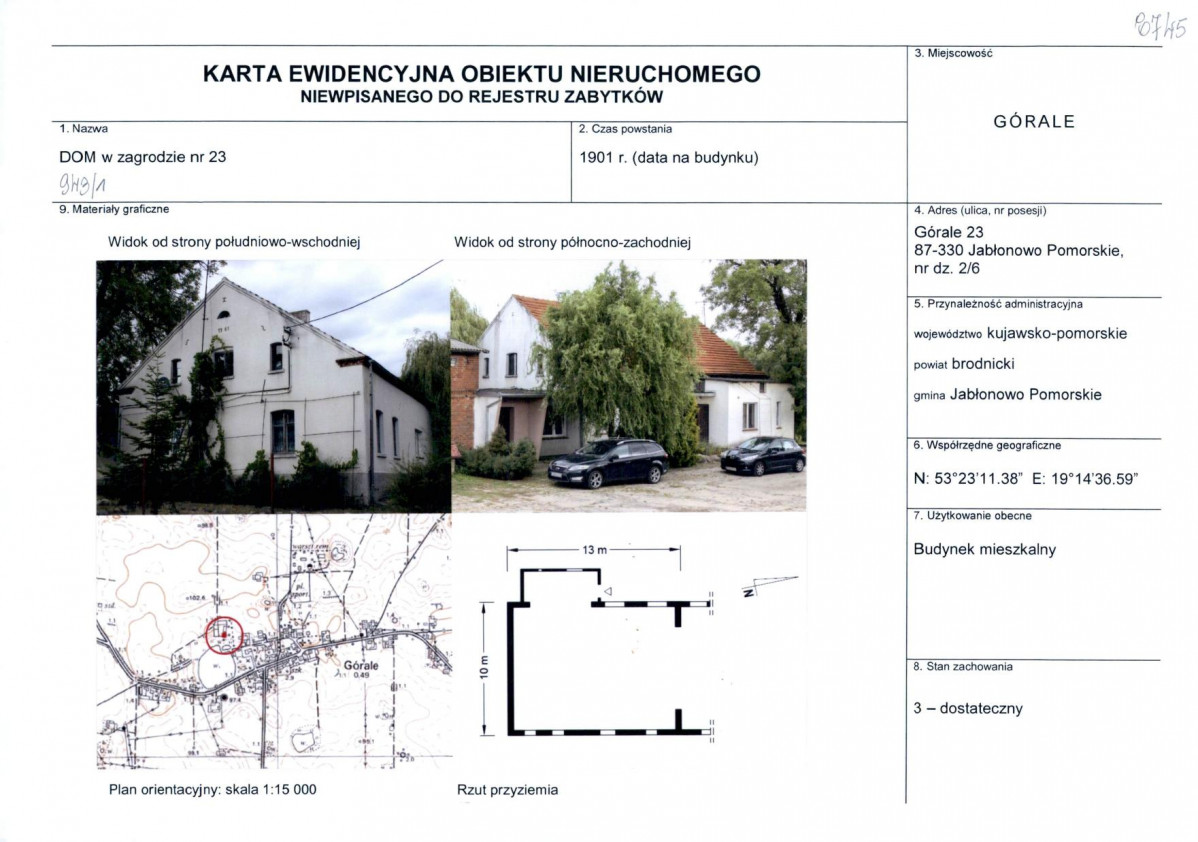Click the dark station wagon in the photo

coord(608,463)
